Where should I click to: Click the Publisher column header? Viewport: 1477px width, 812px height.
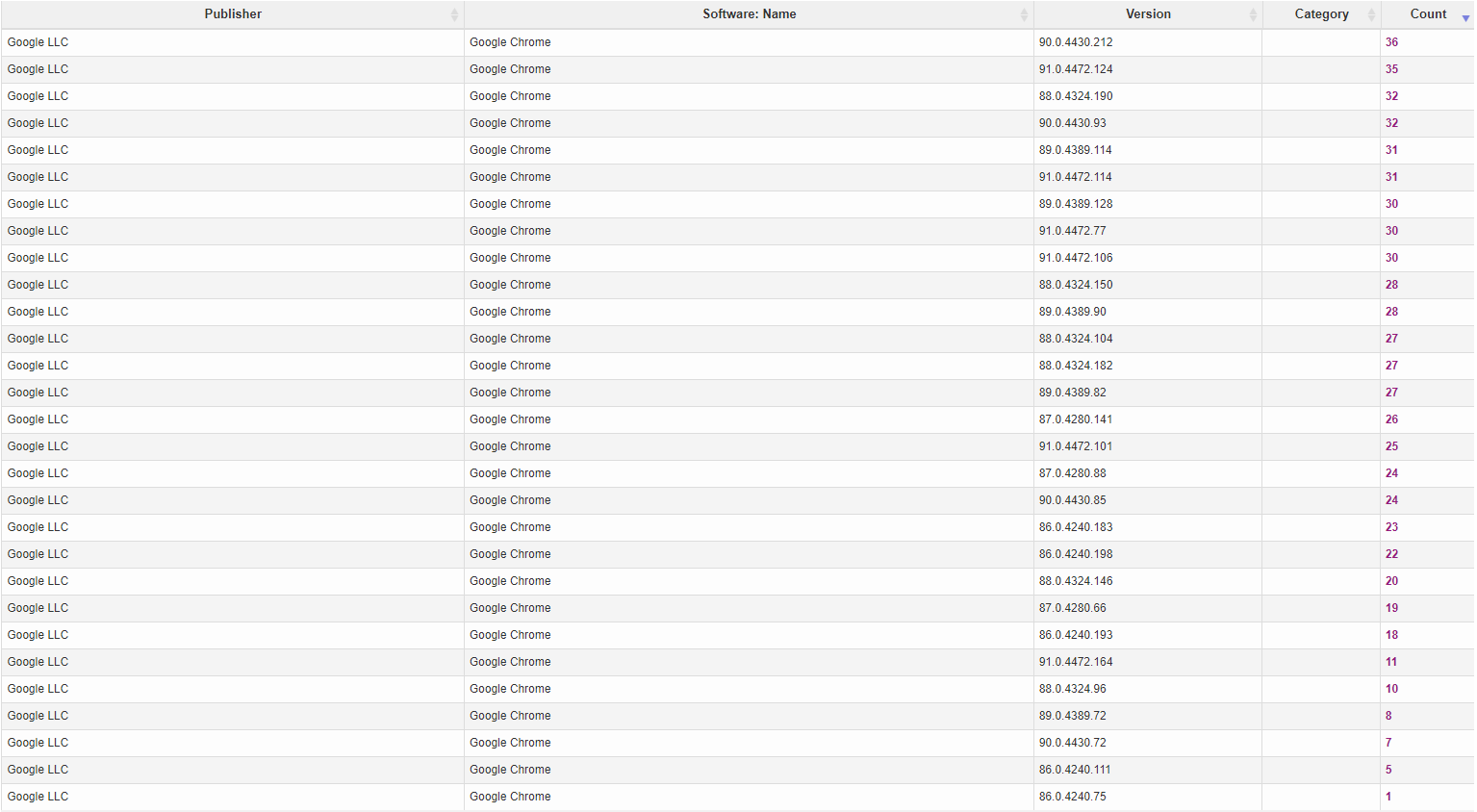click(x=232, y=13)
